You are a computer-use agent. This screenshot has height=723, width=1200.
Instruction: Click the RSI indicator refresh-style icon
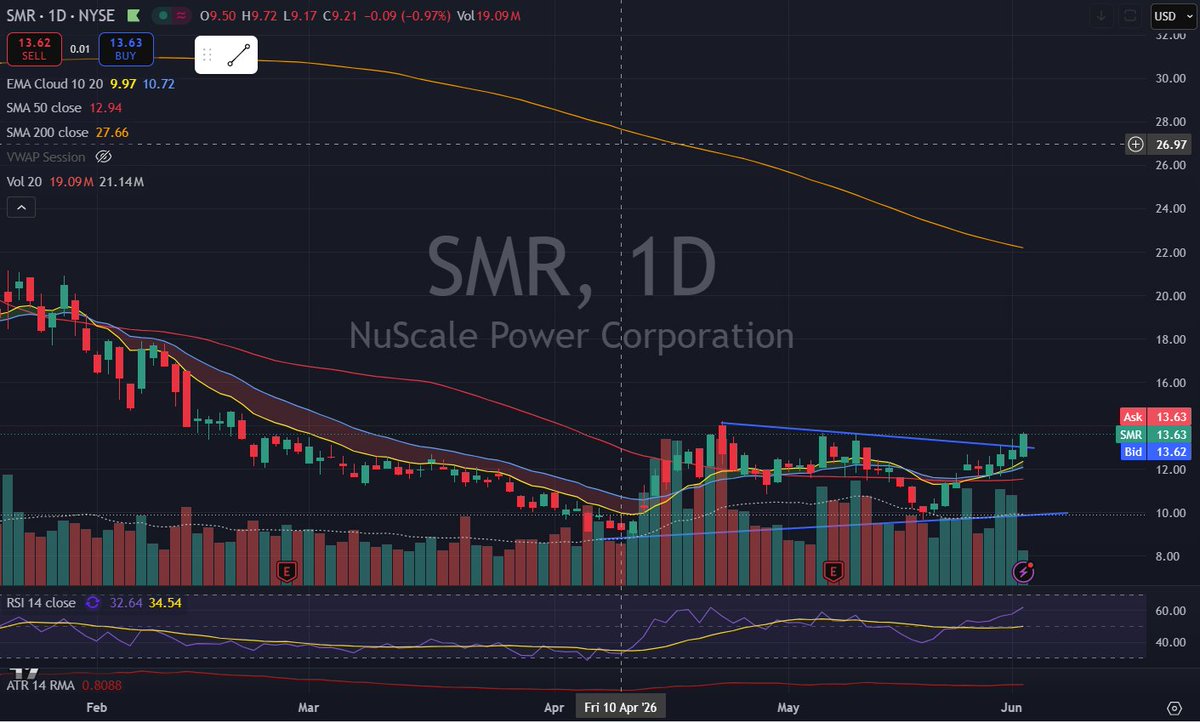click(x=93, y=603)
